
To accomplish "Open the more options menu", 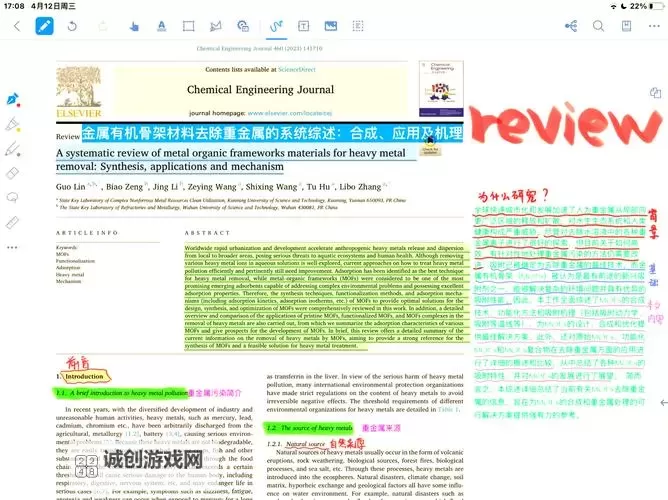I will click(x=654, y=26).
